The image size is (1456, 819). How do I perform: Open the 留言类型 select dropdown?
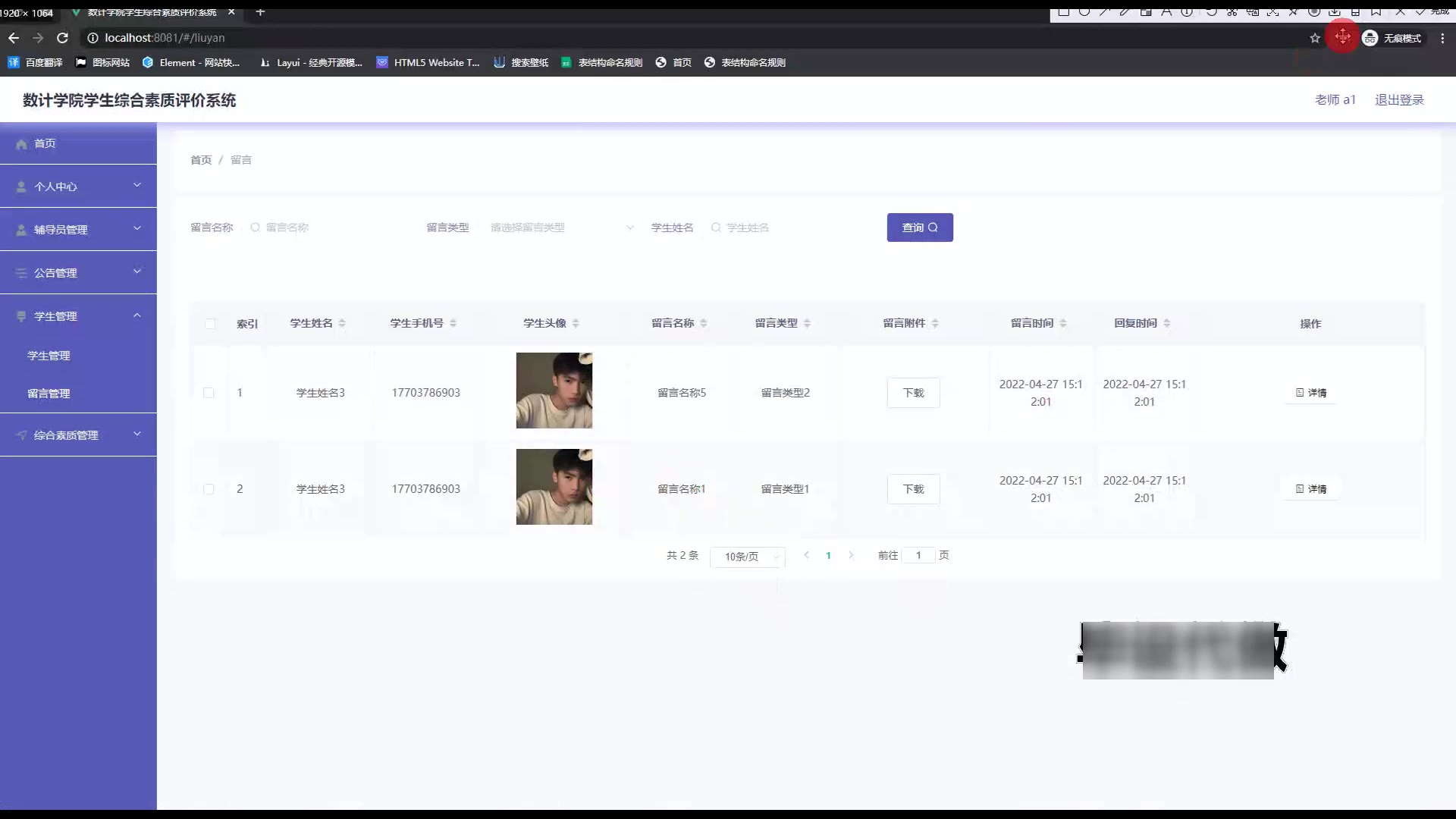click(x=560, y=227)
